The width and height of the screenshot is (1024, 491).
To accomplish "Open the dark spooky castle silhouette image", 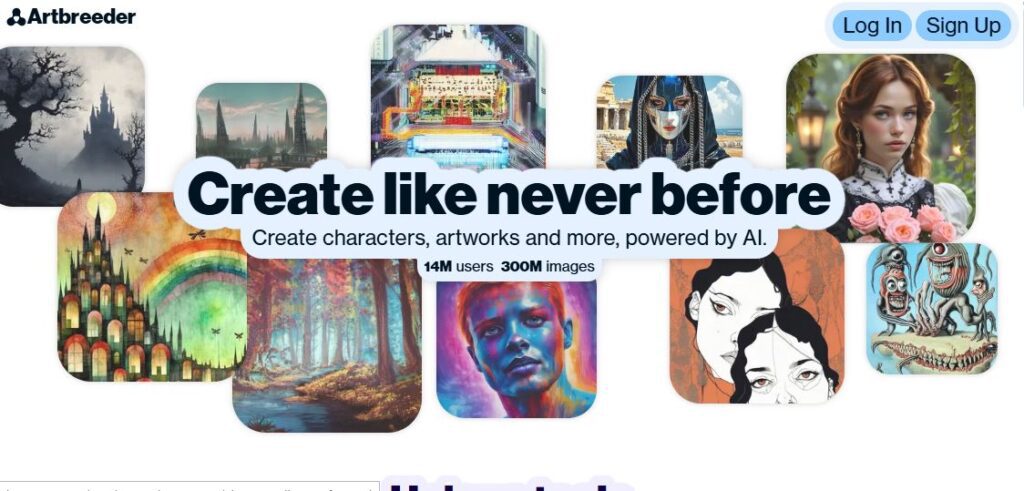I will click(x=71, y=126).
